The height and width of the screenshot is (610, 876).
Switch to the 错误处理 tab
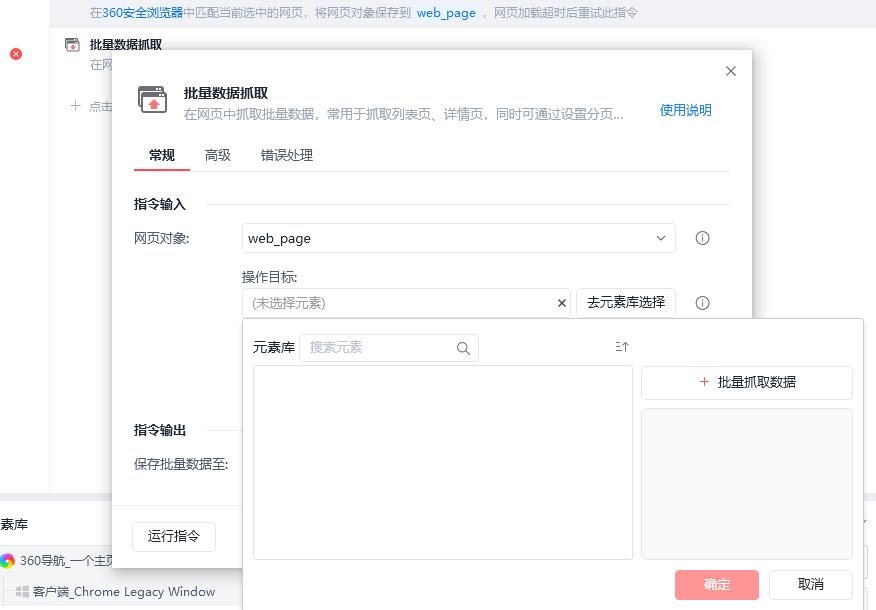(x=287, y=155)
